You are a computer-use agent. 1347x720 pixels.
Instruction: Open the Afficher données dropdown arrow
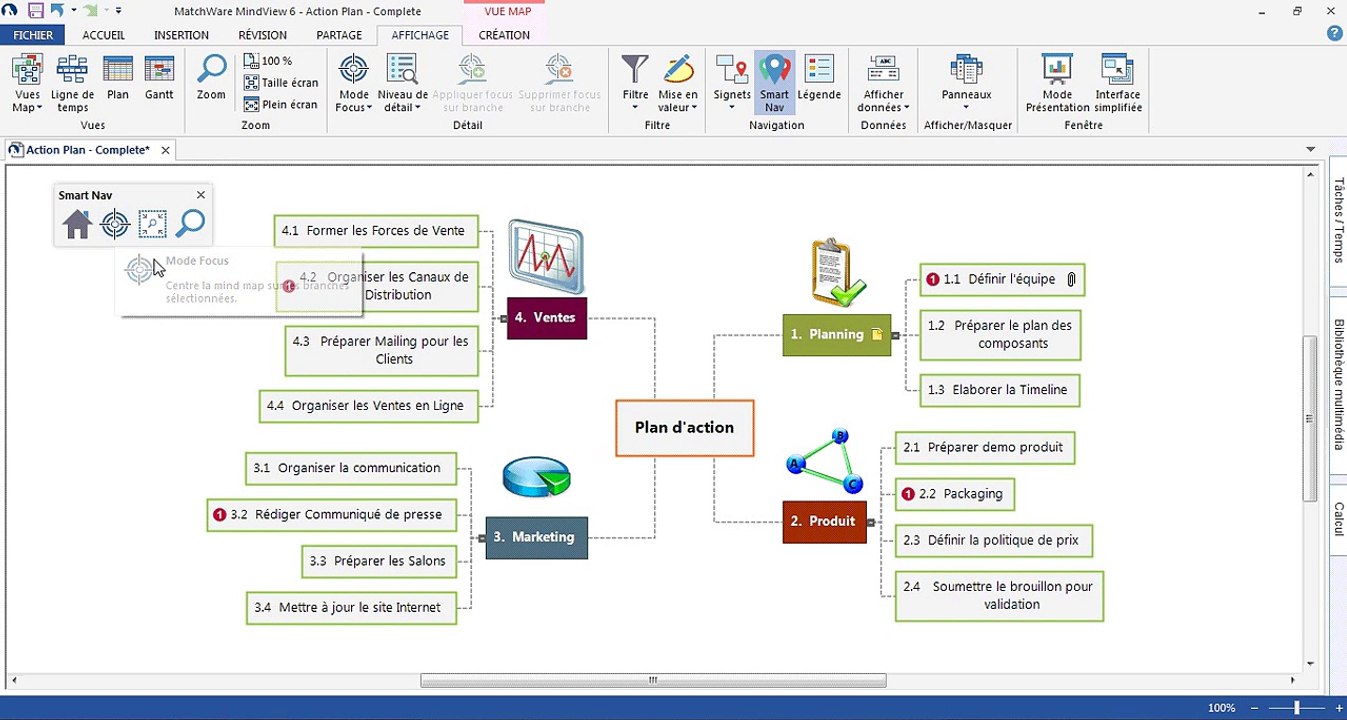[906, 108]
